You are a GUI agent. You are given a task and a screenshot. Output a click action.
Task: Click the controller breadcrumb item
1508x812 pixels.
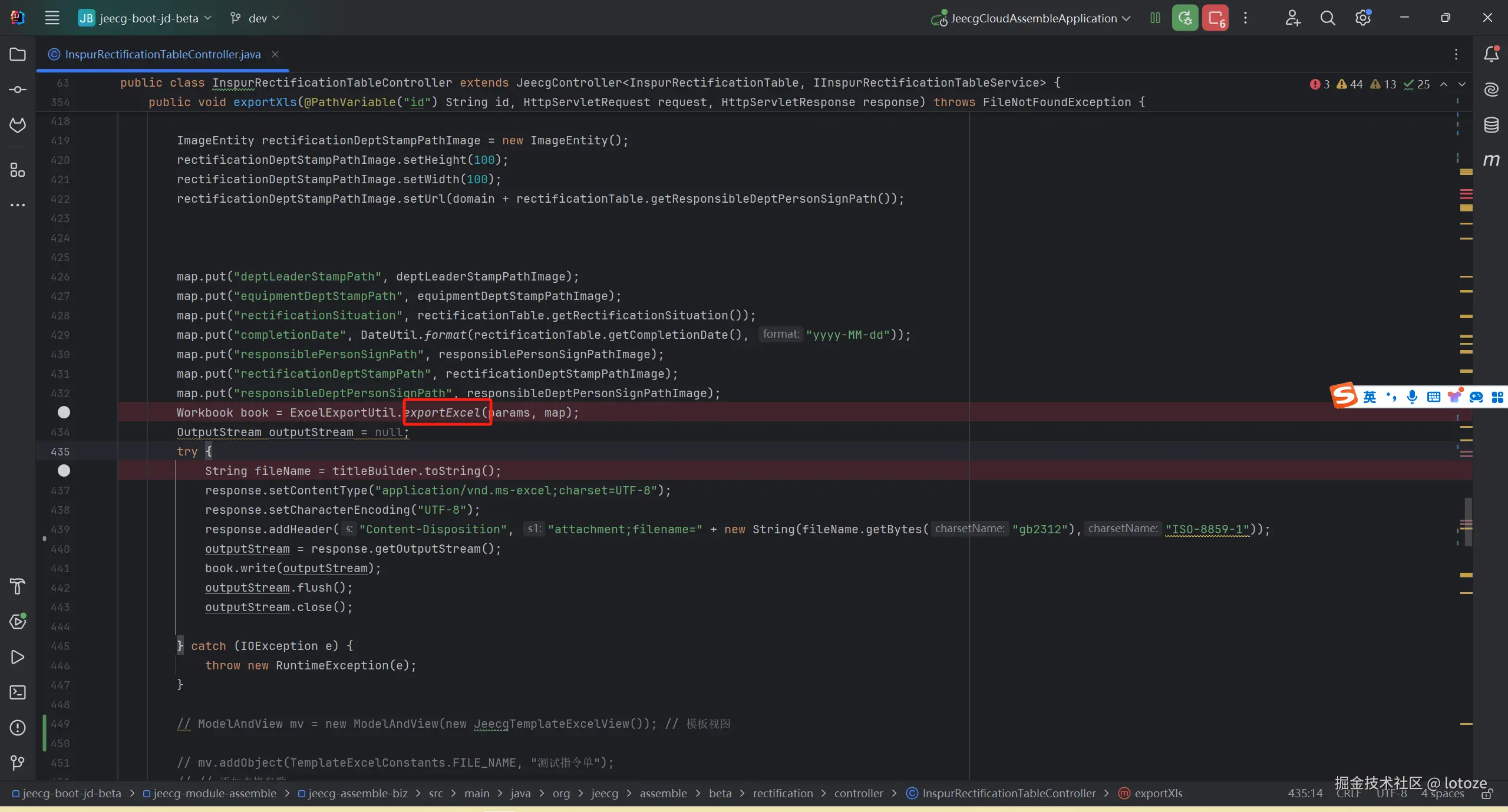pos(858,793)
